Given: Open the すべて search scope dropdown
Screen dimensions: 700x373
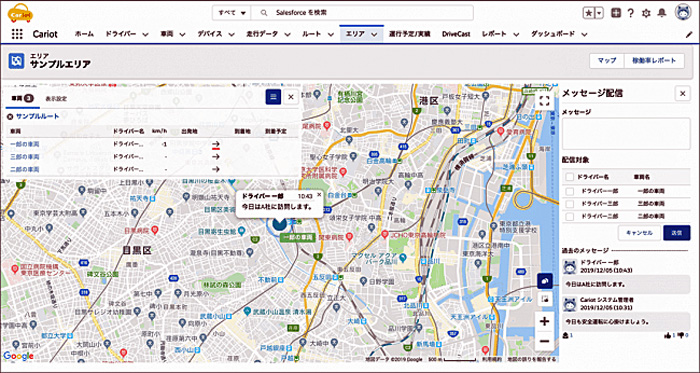Looking at the screenshot, I should click(232, 13).
